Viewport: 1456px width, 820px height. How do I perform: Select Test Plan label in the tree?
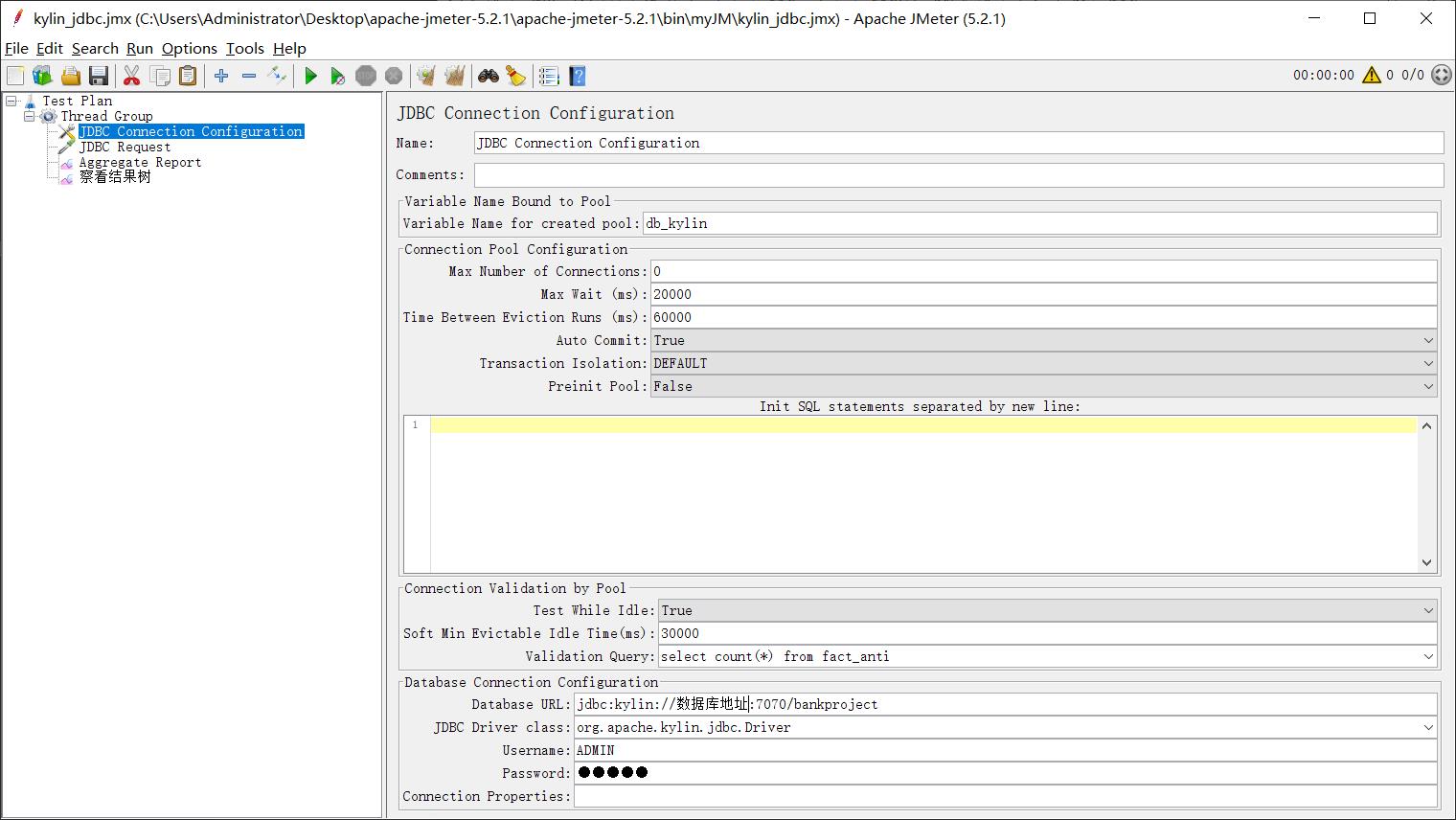click(78, 101)
